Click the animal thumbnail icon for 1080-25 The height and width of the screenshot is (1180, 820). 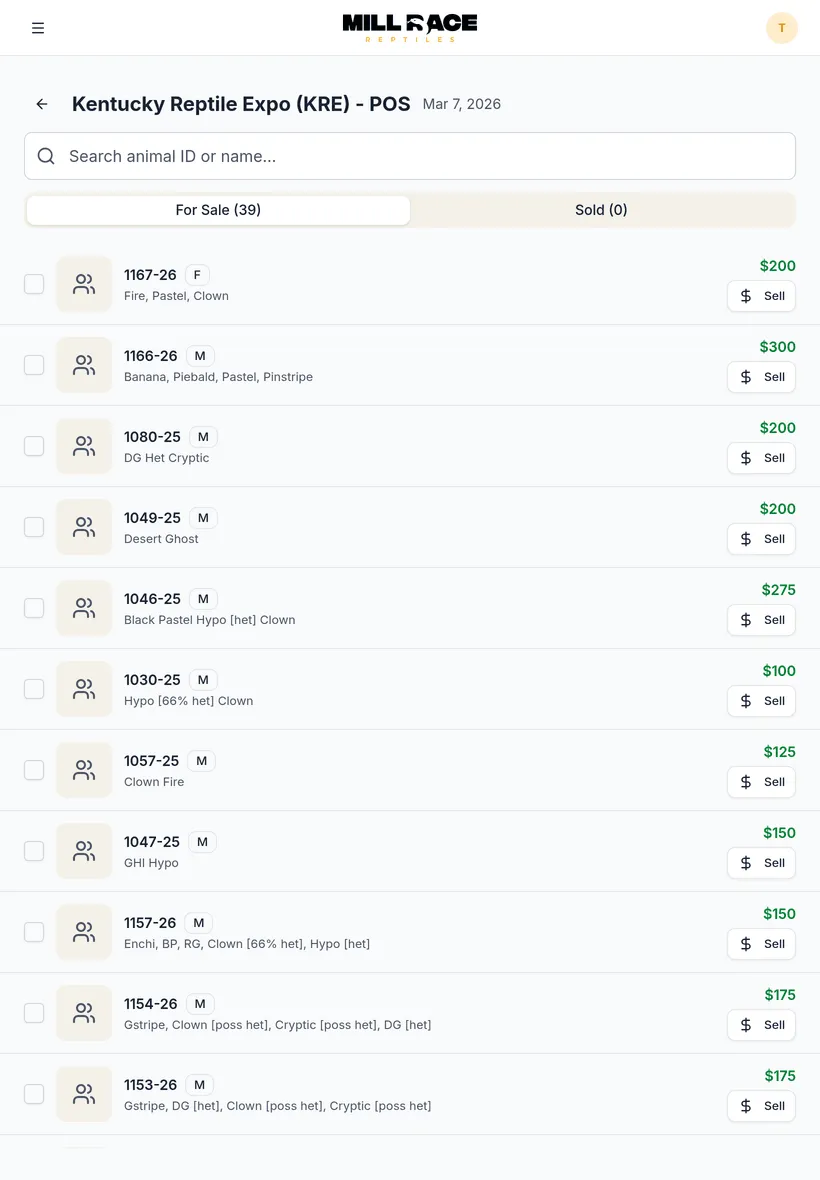(84, 446)
